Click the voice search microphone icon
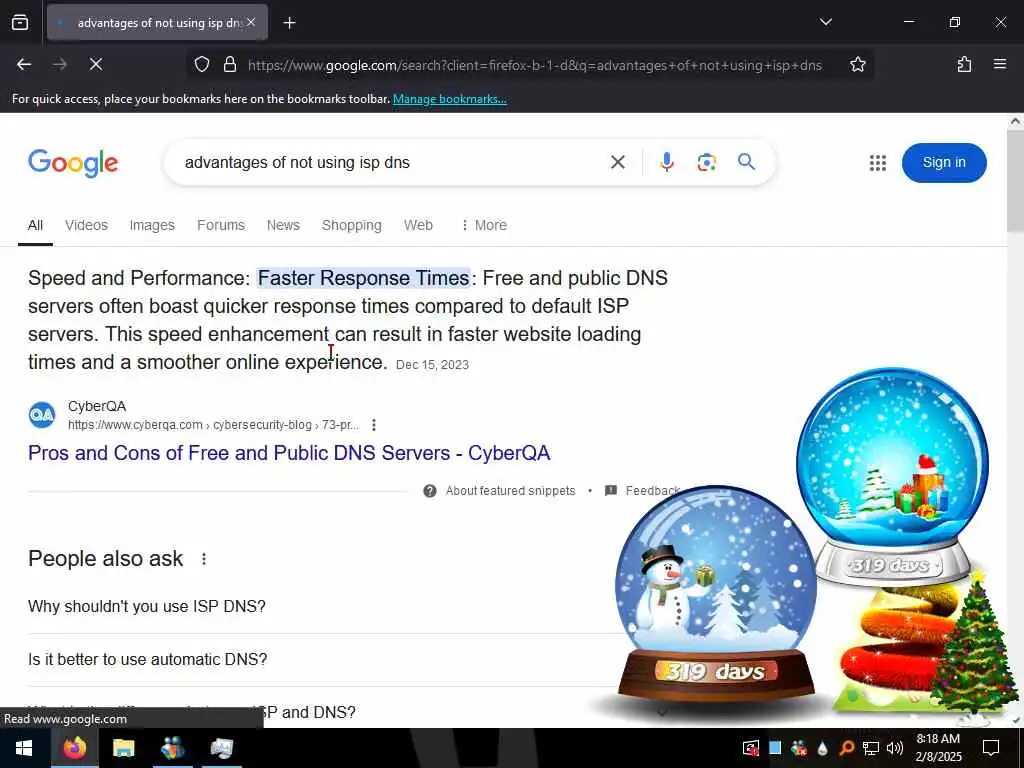This screenshot has width=1024, height=768. (x=666, y=162)
